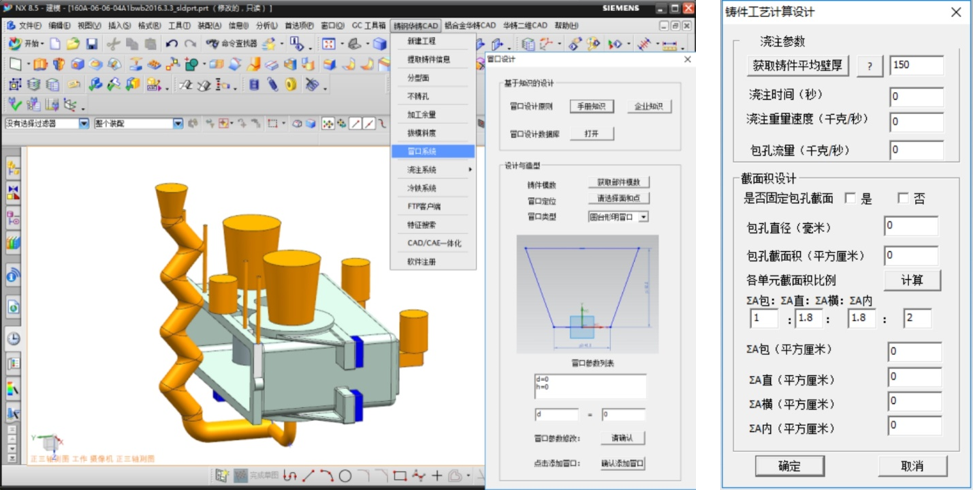Click the wall thickness field showing 150
Image resolution: width=973 pixels, height=490 pixels.
[x=917, y=65]
